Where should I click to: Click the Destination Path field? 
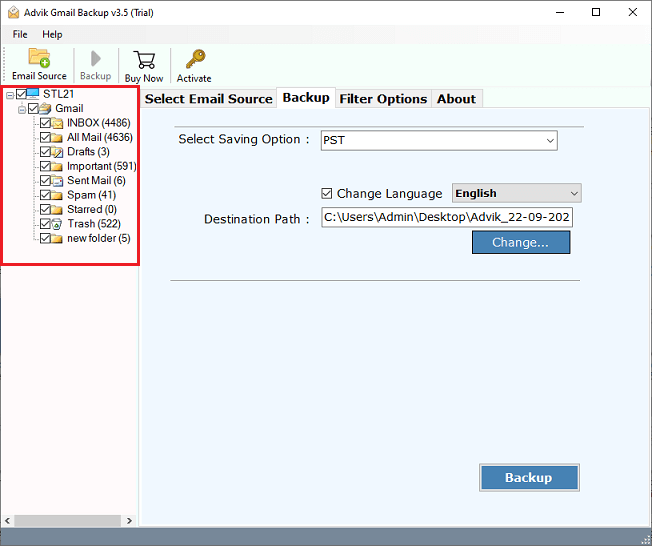(x=447, y=217)
